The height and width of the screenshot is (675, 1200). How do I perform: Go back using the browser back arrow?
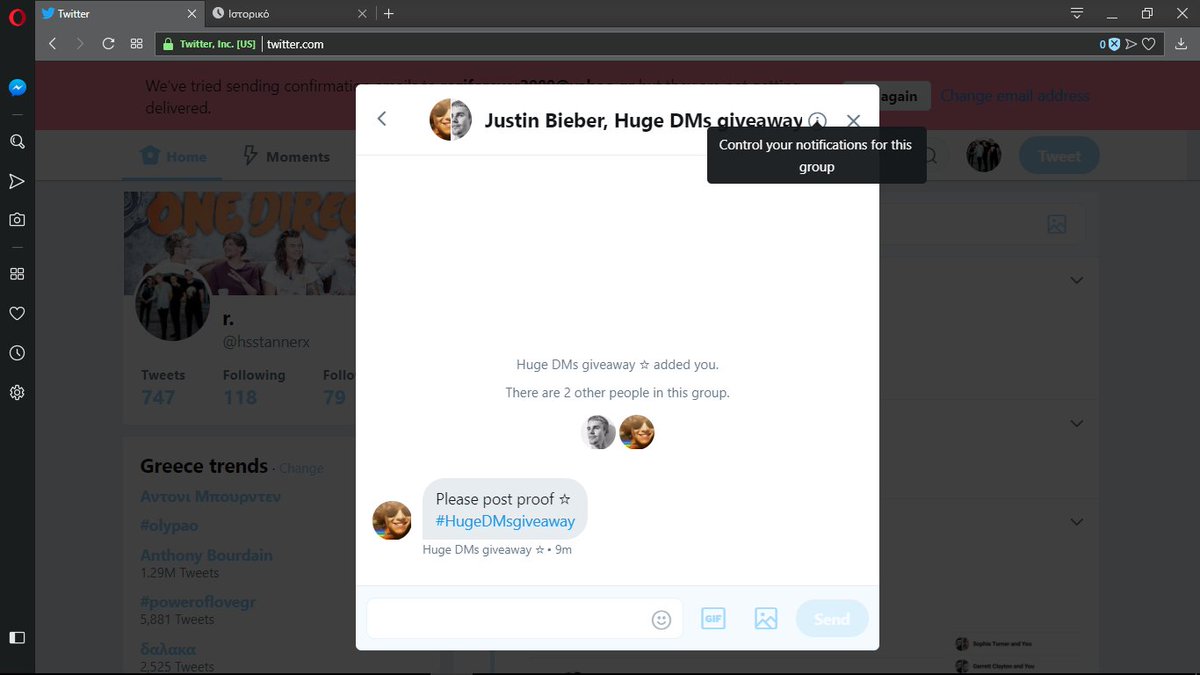[53, 44]
